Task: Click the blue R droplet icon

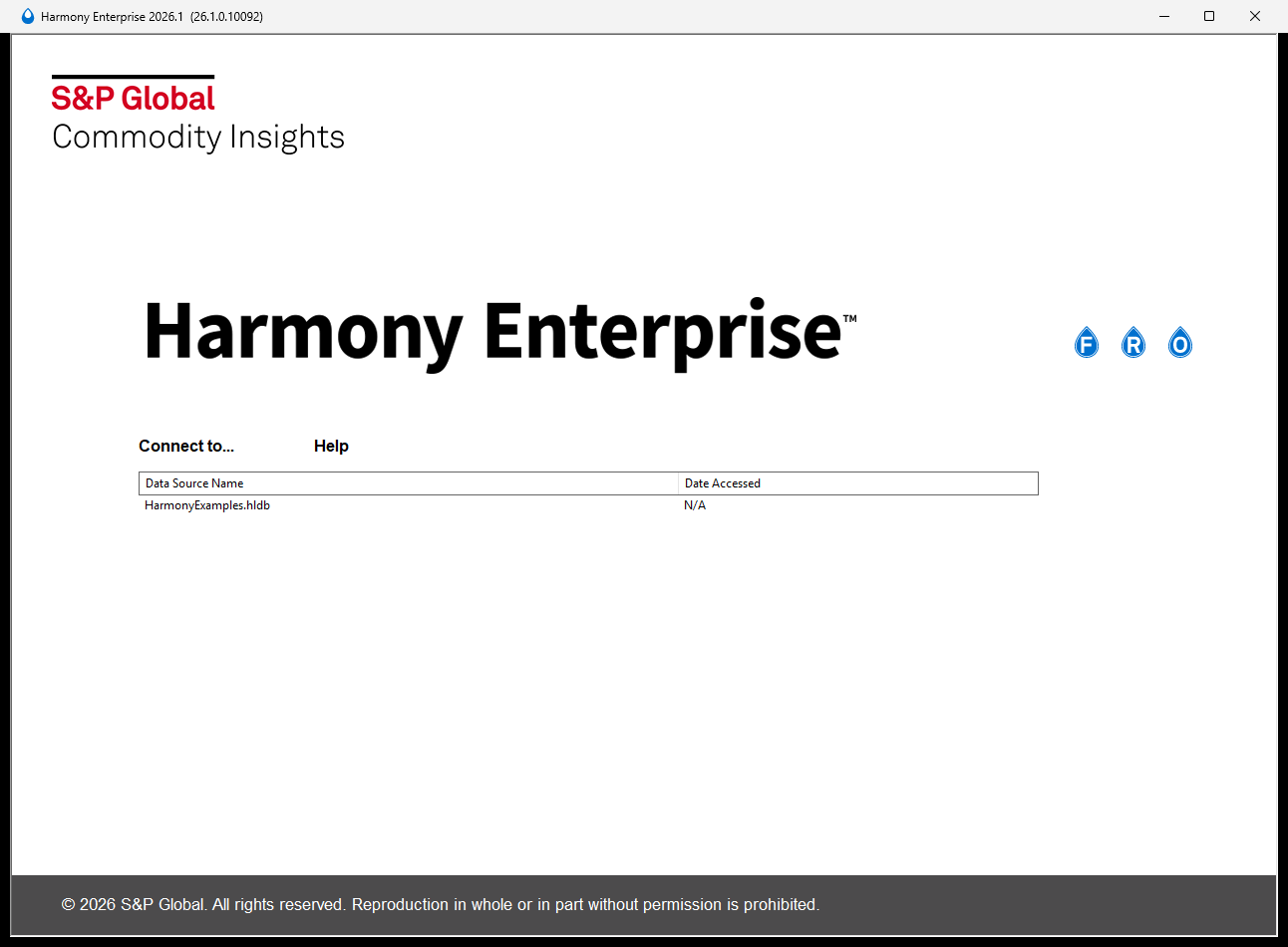Action: (x=1133, y=343)
